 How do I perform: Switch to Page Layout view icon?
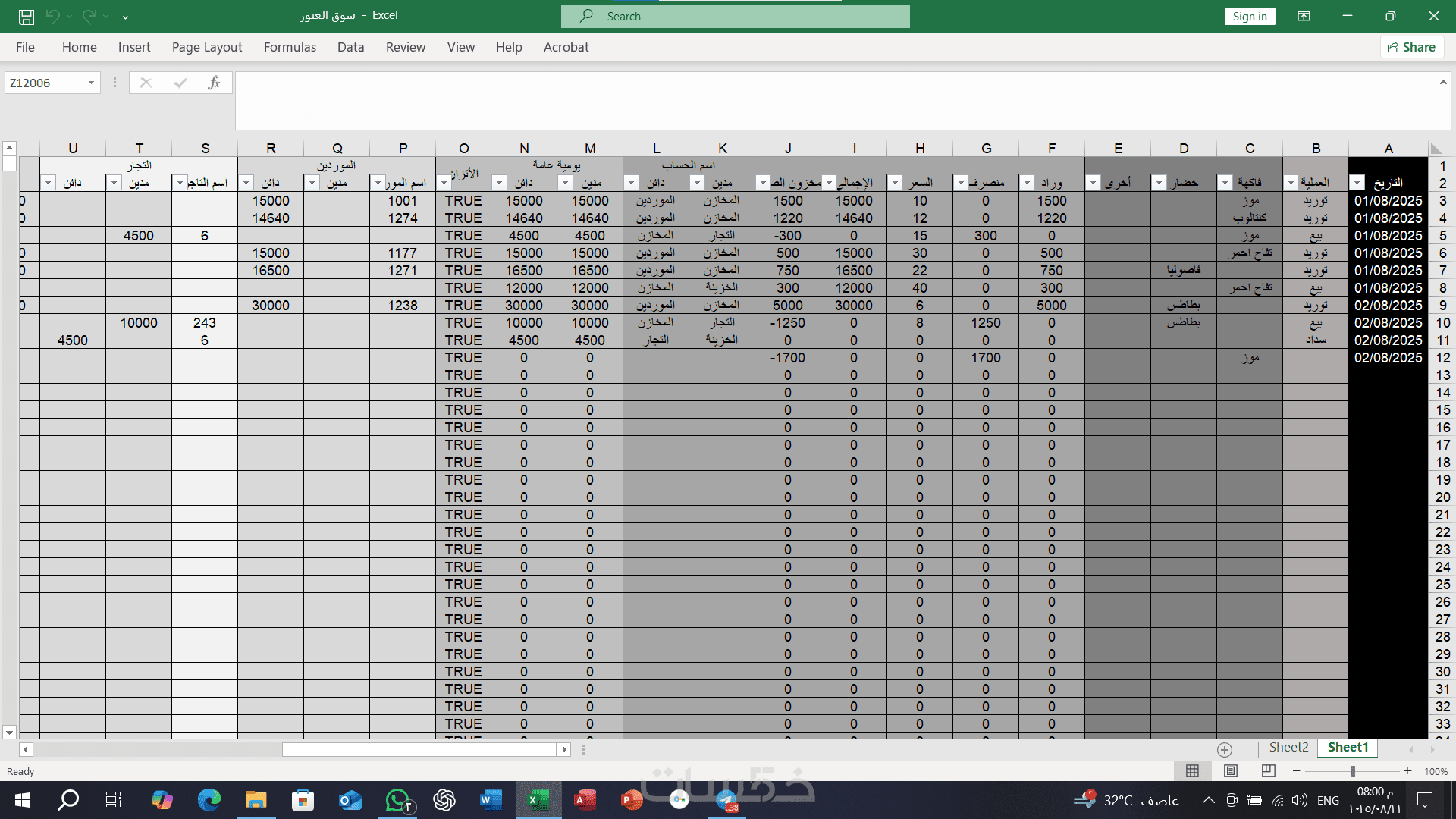[1231, 770]
